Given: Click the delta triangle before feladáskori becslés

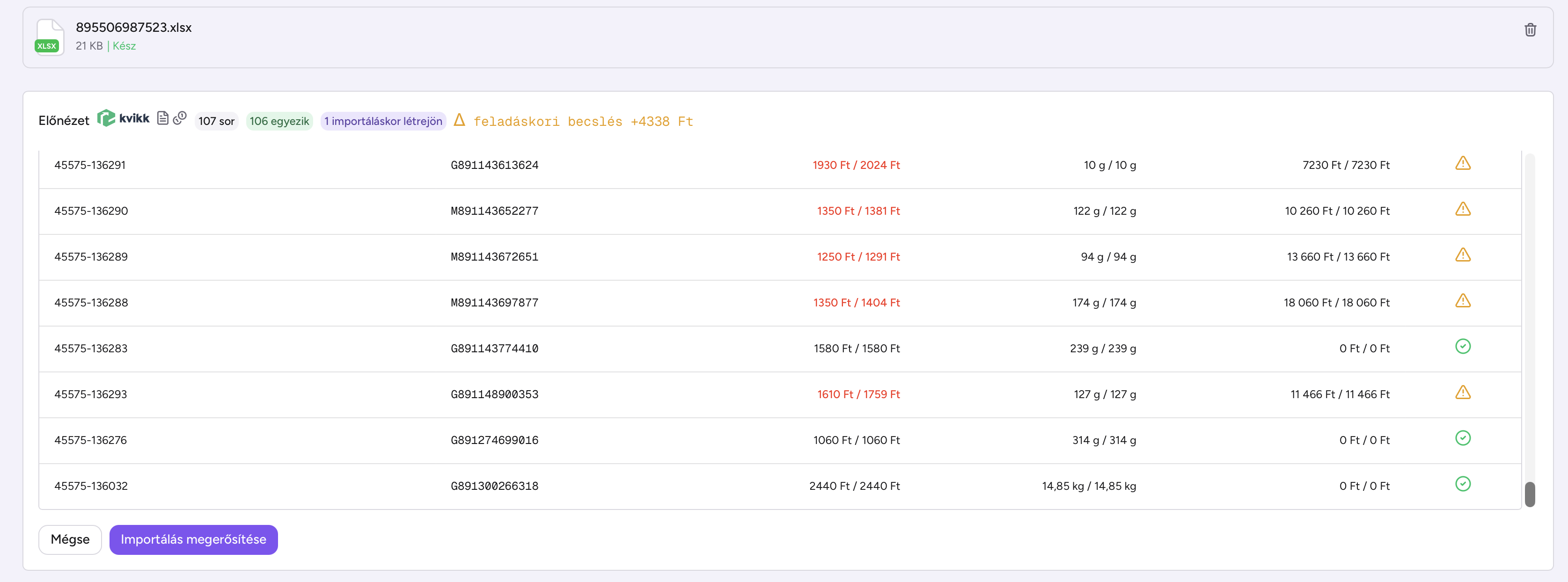Looking at the screenshot, I should pyautogui.click(x=460, y=120).
